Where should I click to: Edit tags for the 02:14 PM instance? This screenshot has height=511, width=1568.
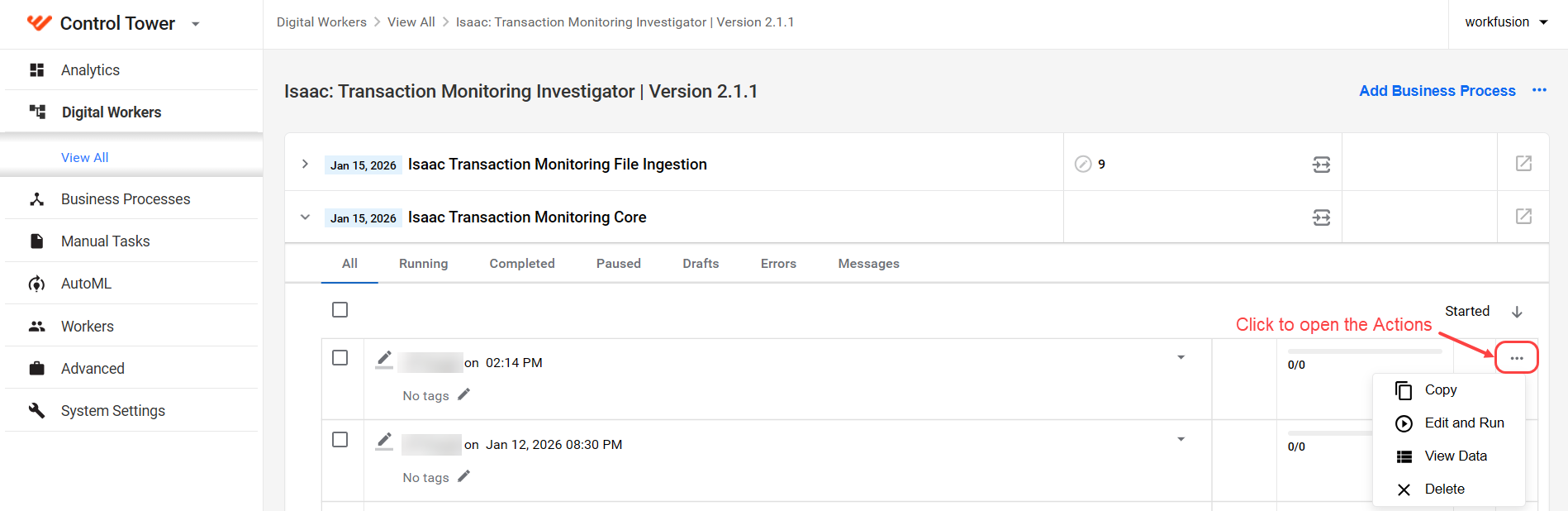pyautogui.click(x=463, y=394)
